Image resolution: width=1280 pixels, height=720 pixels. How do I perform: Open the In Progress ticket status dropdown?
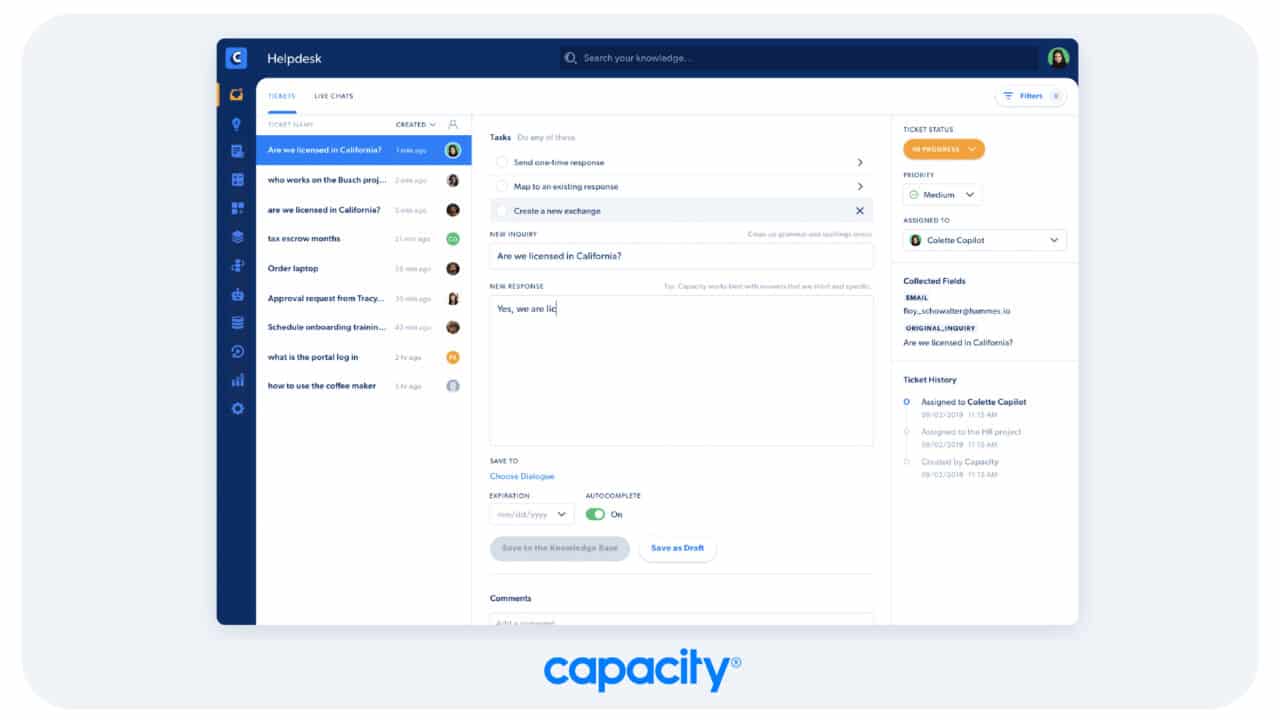coord(943,149)
